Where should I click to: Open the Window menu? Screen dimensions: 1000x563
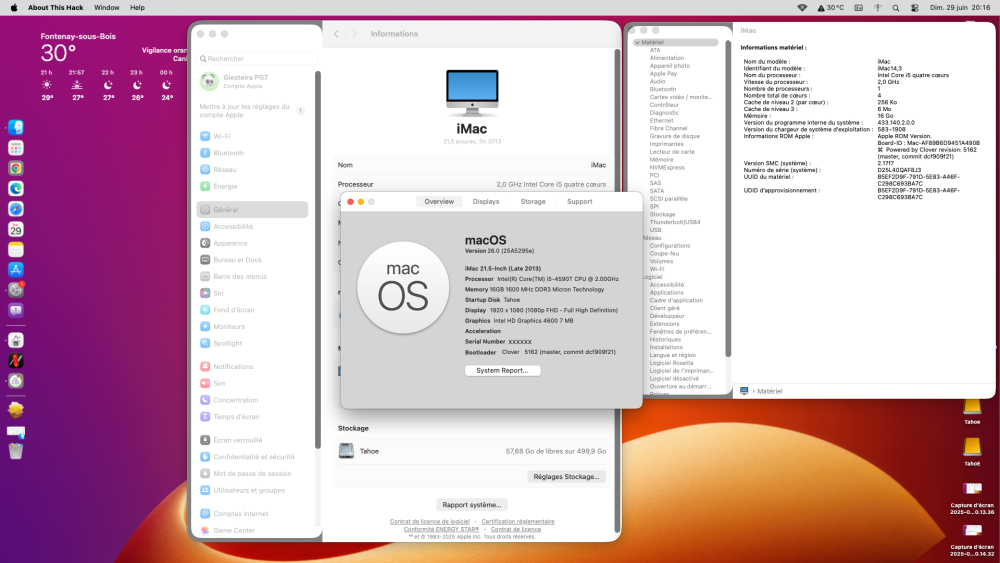(x=107, y=8)
